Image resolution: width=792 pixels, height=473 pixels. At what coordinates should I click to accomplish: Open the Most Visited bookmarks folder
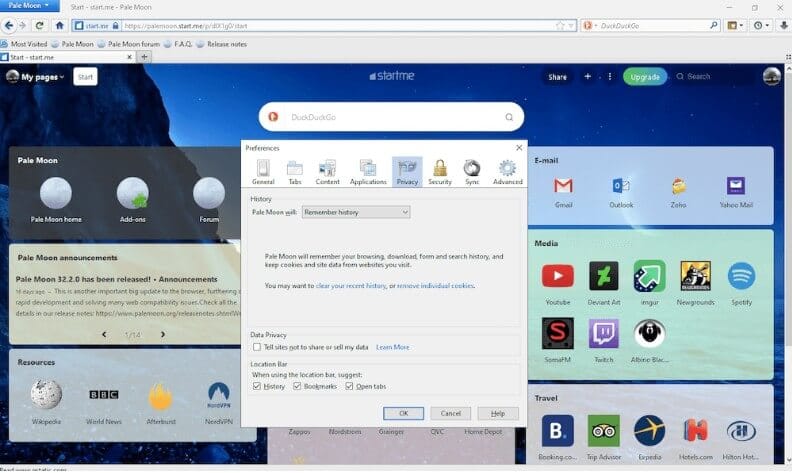click(24, 44)
